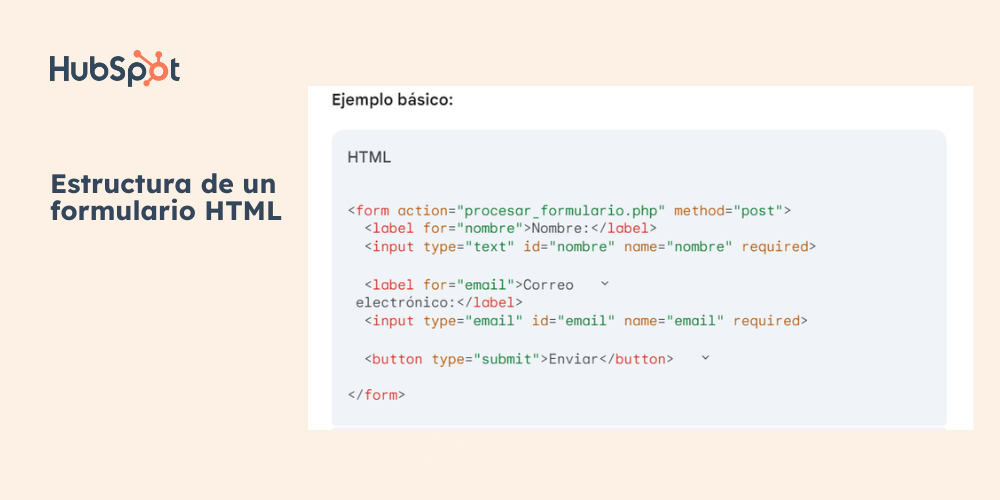The image size is (1000, 500).
Task: Click the electrónico closing label line
Action: click(x=439, y=302)
